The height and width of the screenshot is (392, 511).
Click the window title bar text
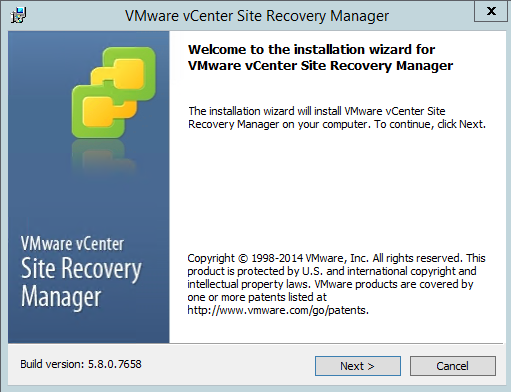(257, 16)
